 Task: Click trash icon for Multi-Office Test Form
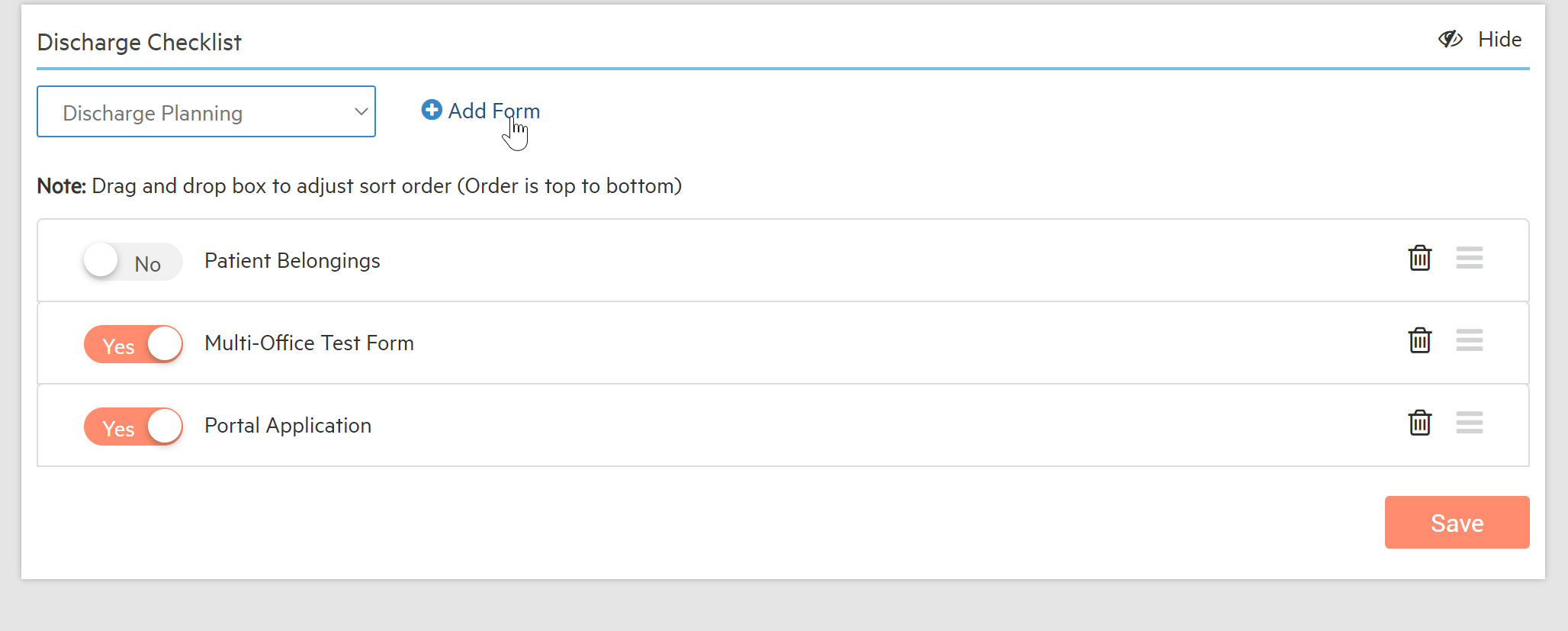coord(1419,340)
